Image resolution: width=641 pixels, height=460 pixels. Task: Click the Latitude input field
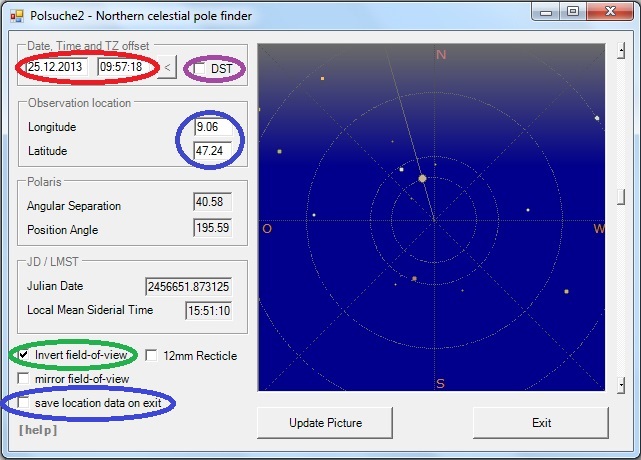(x=213, y=151)
